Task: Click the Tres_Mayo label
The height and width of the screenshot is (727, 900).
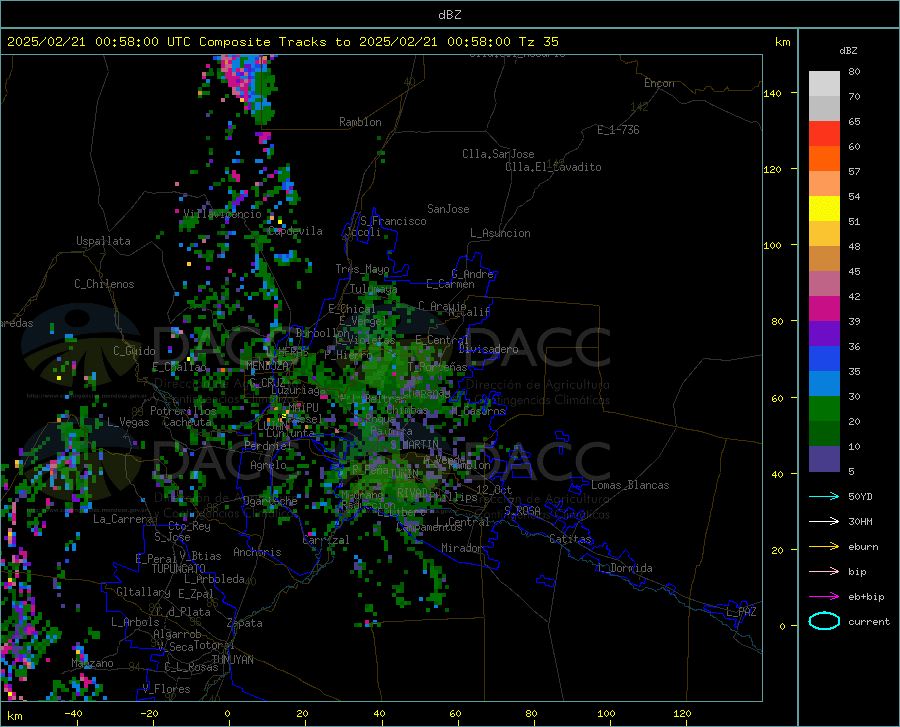Action: [x=362, y=269]
